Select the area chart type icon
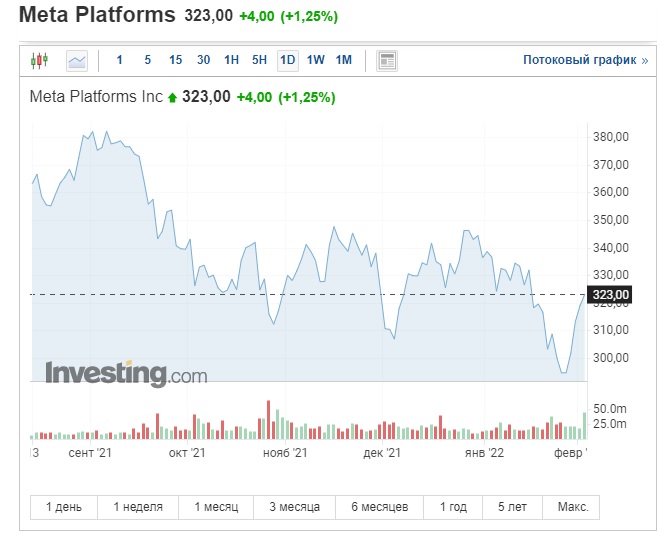Image resolution: width=670 pixels, height=546 pixels. (77, 60)
